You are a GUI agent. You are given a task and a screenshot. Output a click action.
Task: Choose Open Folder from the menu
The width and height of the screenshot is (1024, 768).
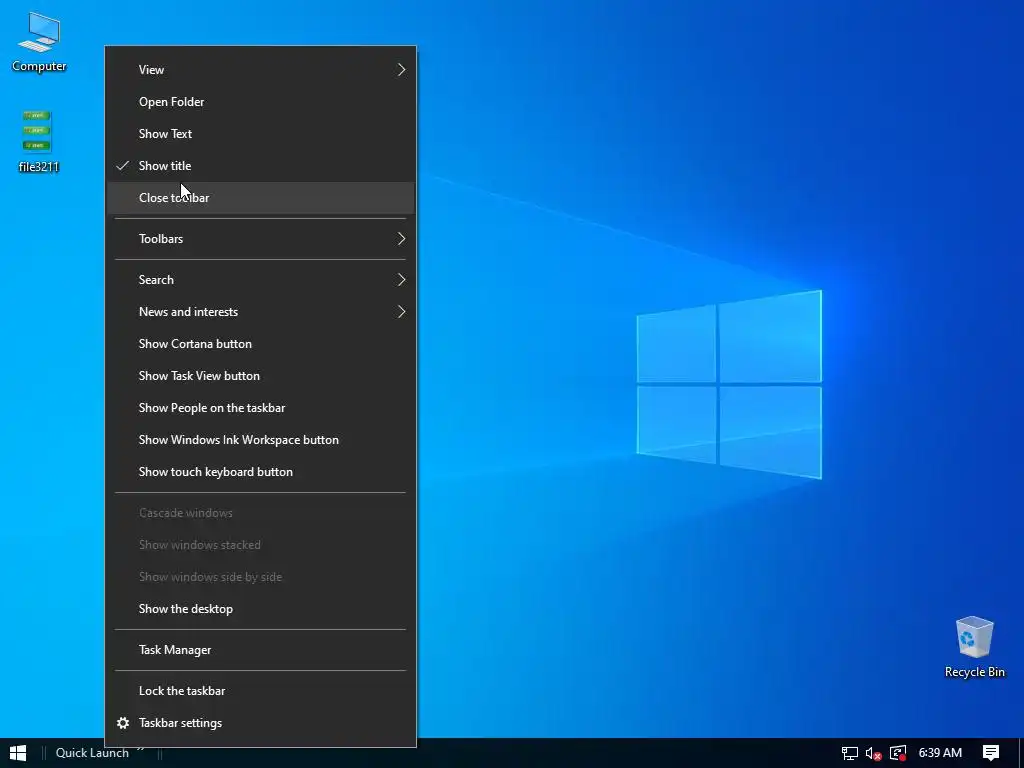click(x=261, y=102)
